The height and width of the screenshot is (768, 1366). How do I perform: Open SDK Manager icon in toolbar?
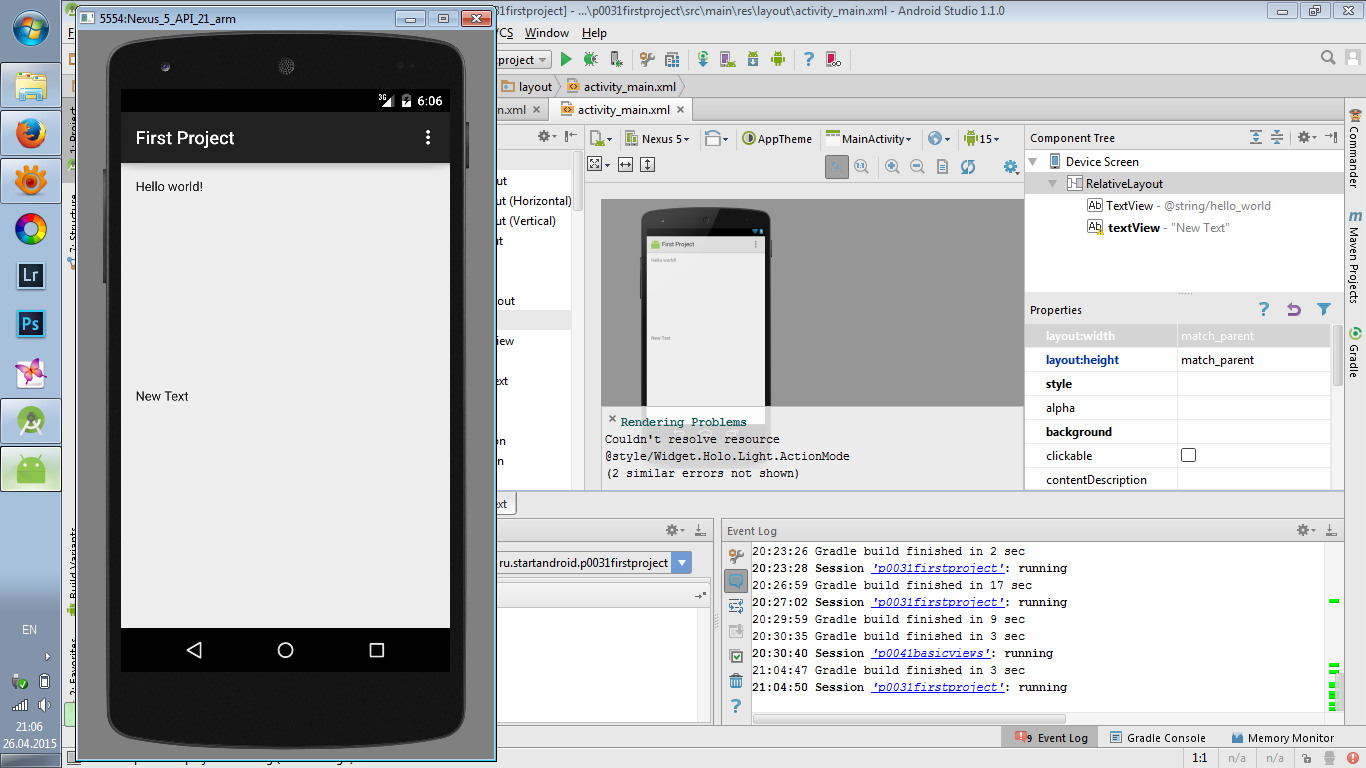[x=753, y=60]
